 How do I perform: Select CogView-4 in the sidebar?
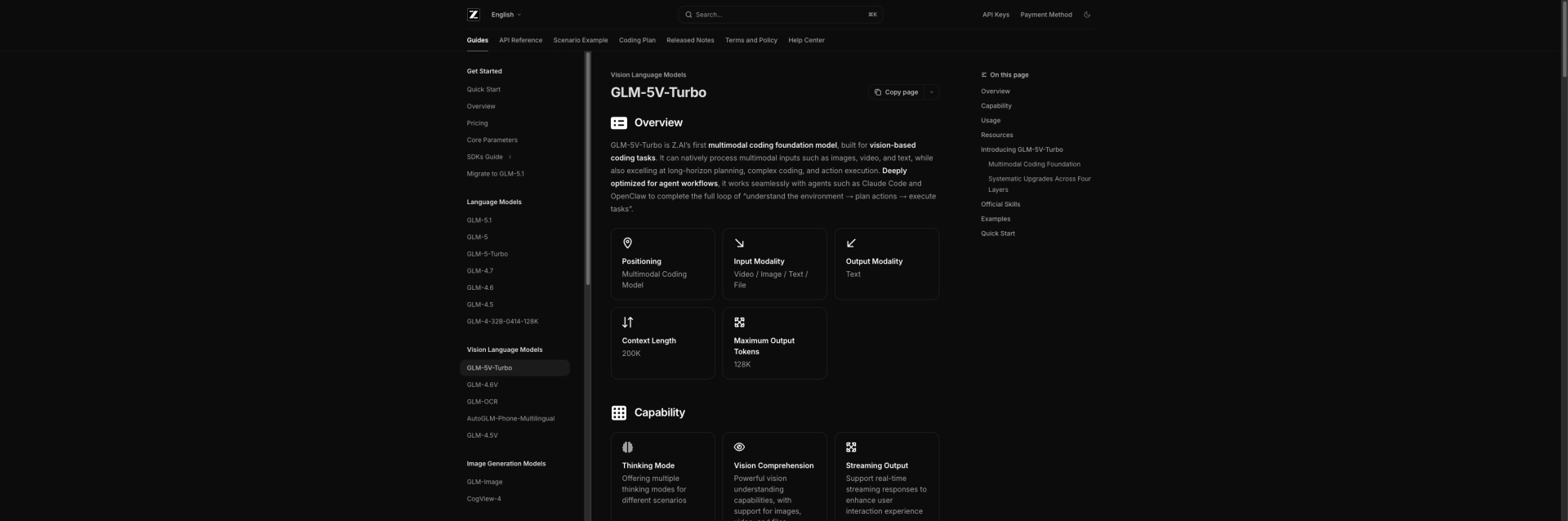[484, 499]
